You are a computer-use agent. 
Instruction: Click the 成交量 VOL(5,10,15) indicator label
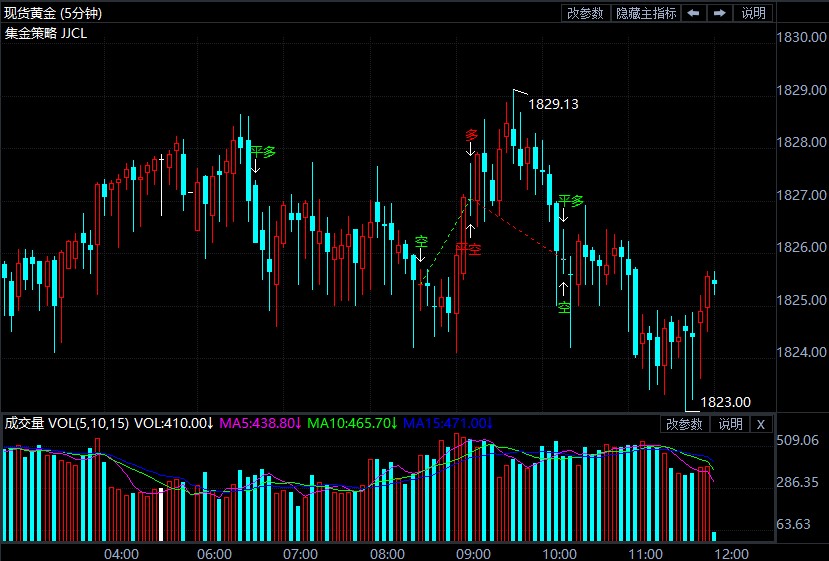(66, 423)
